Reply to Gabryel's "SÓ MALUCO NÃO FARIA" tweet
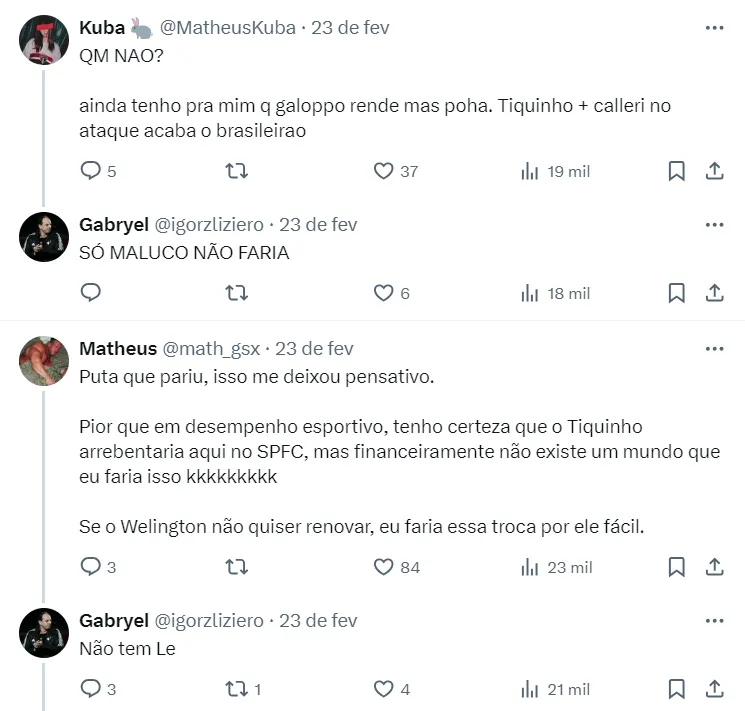Screen dimensions: 745x711 (x=91, y=293)
